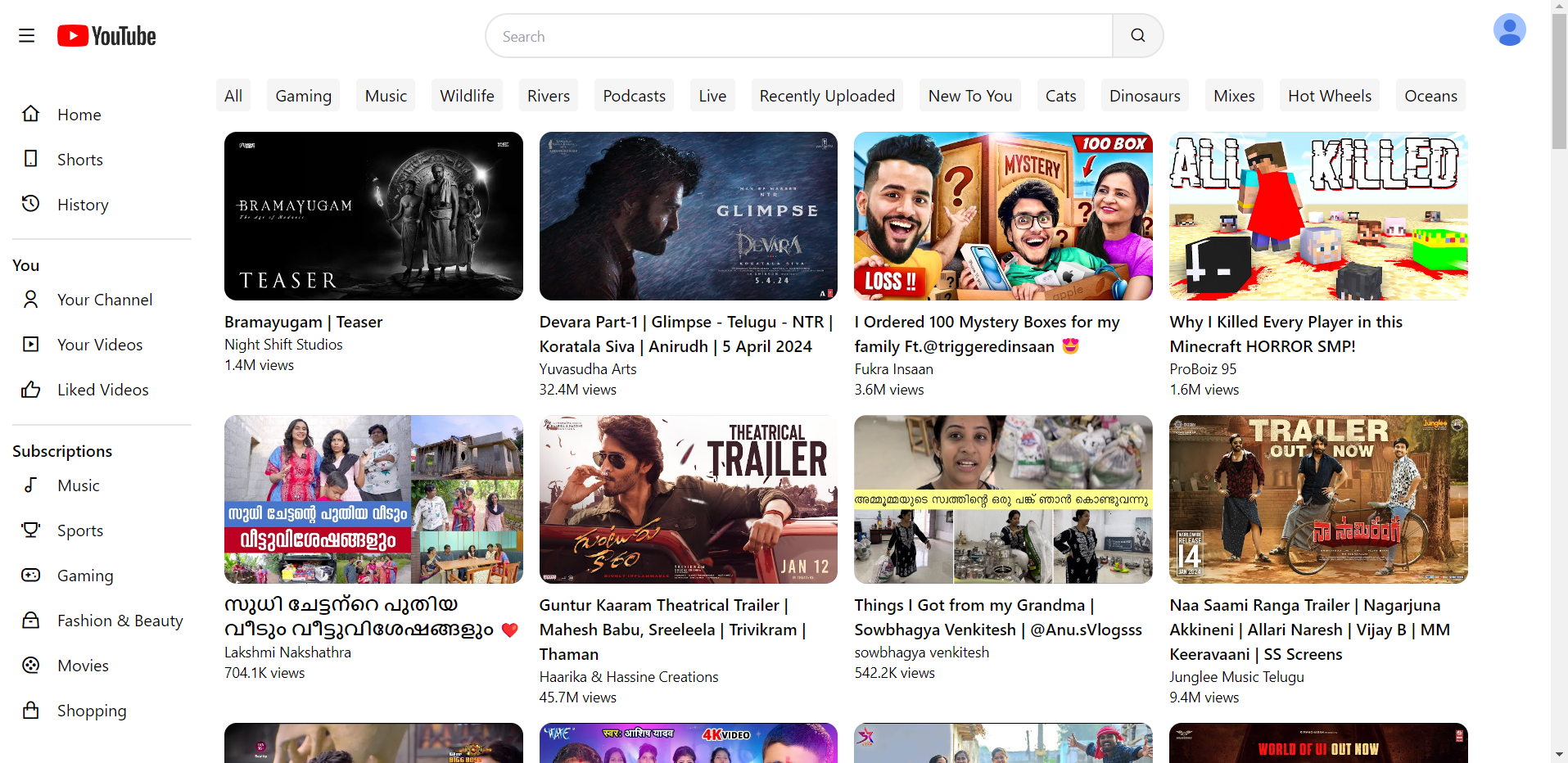
Task: Open the Naa Saami Ranga Trailer thumbnail
Action: pyautogui.click(x=1318, y=499)
